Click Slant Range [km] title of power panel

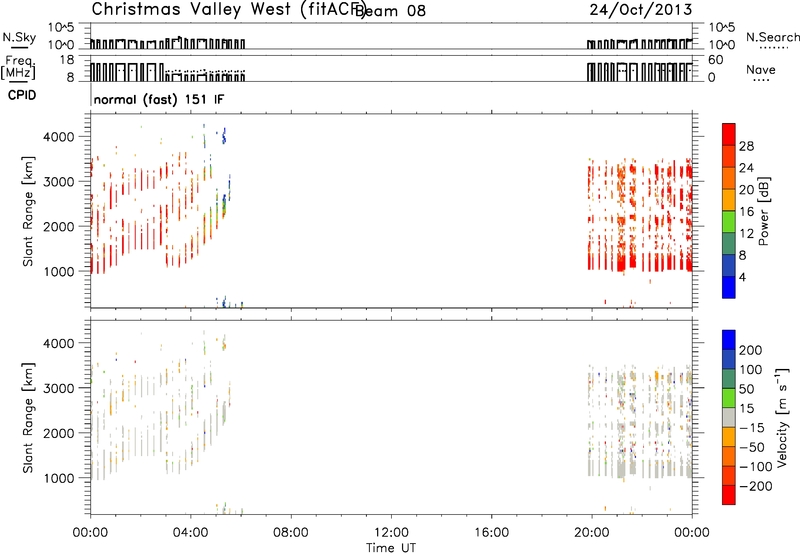(x=28, y=211)
